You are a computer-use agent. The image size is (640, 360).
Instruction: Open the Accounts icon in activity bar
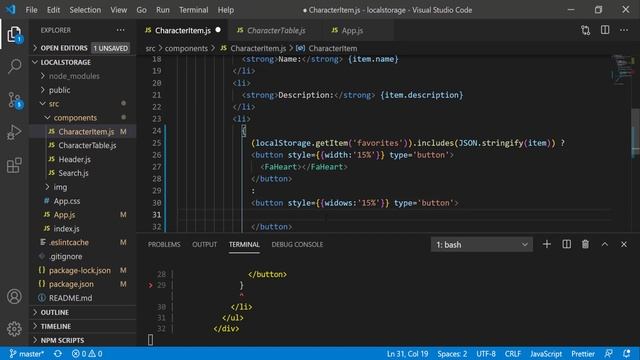pos(14,296)
